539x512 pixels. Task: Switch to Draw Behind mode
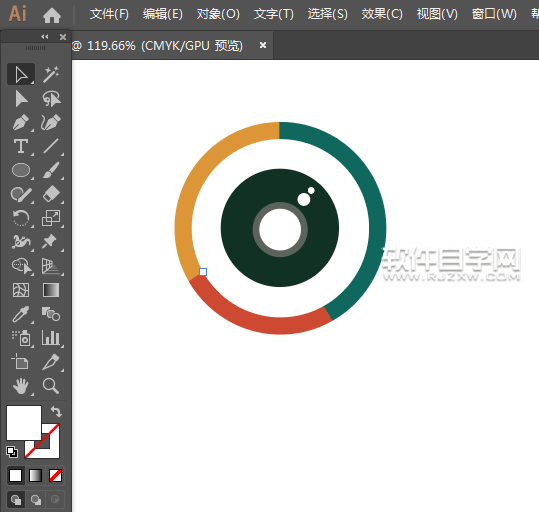(36, 499)
